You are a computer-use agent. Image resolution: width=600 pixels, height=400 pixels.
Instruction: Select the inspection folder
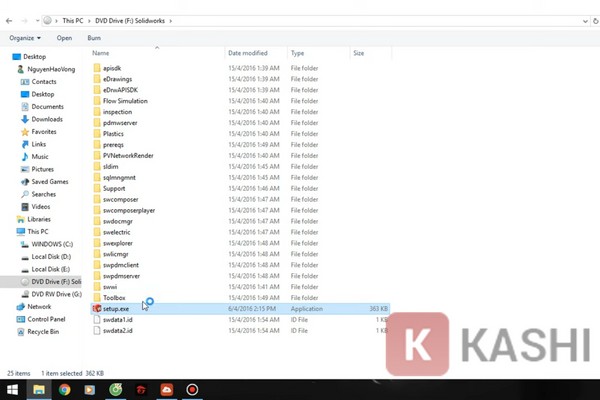117,112
